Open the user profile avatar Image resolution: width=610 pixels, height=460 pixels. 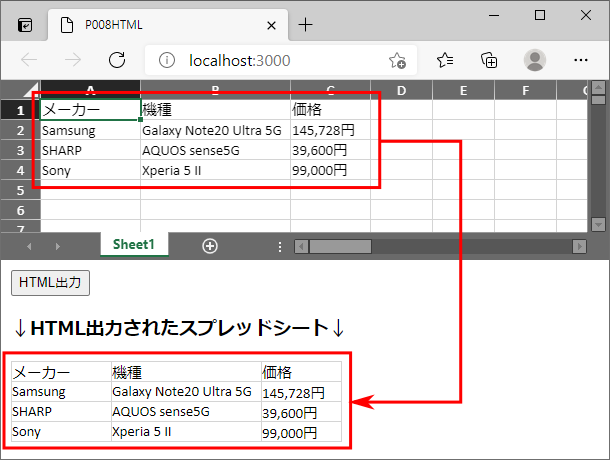[535, 60]
